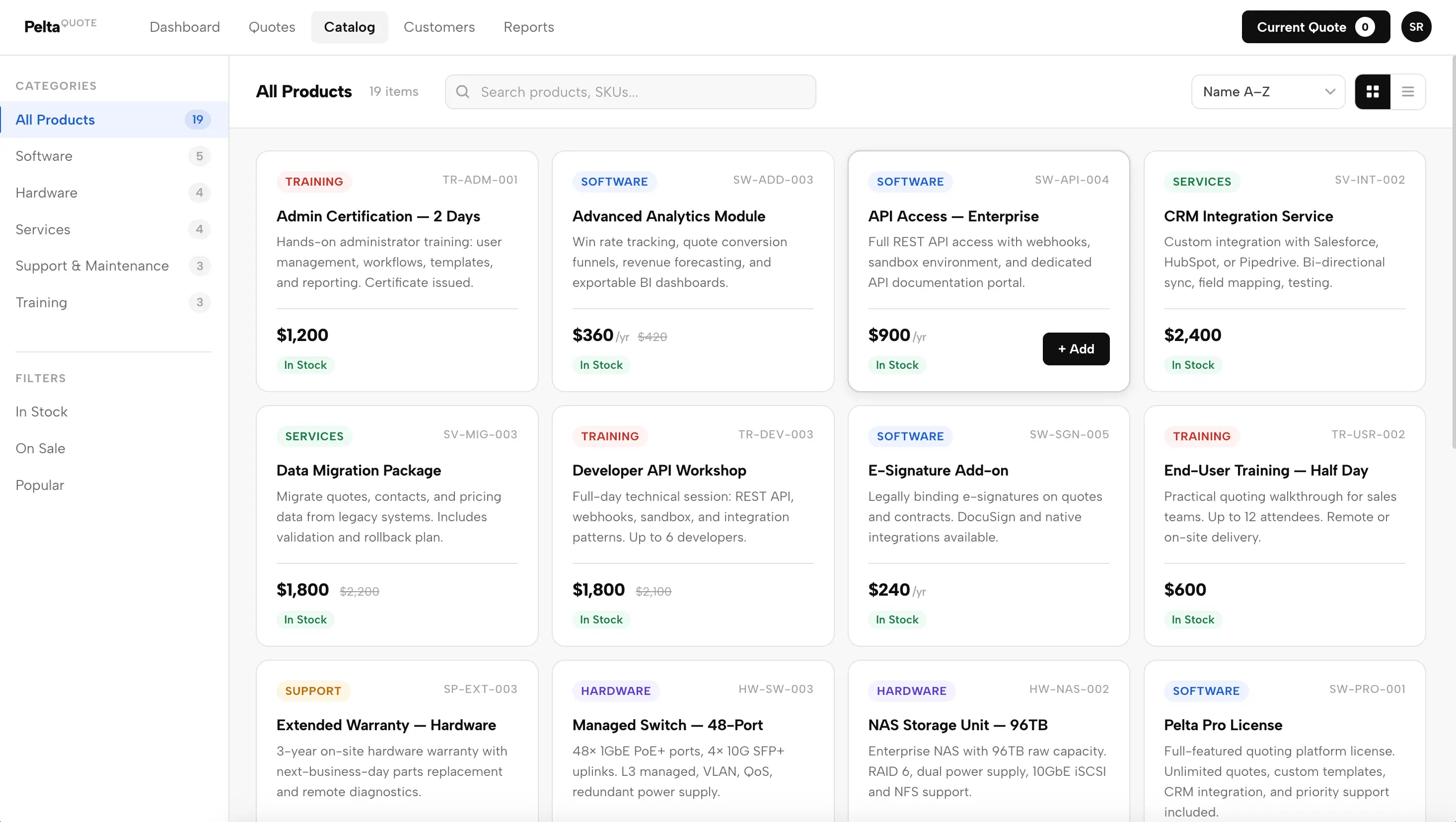Image resolution: width=1456 pixels, height=822 pixels.
Task: Click TRAINING tag on Admin Certification card
Action: [314, 182]
